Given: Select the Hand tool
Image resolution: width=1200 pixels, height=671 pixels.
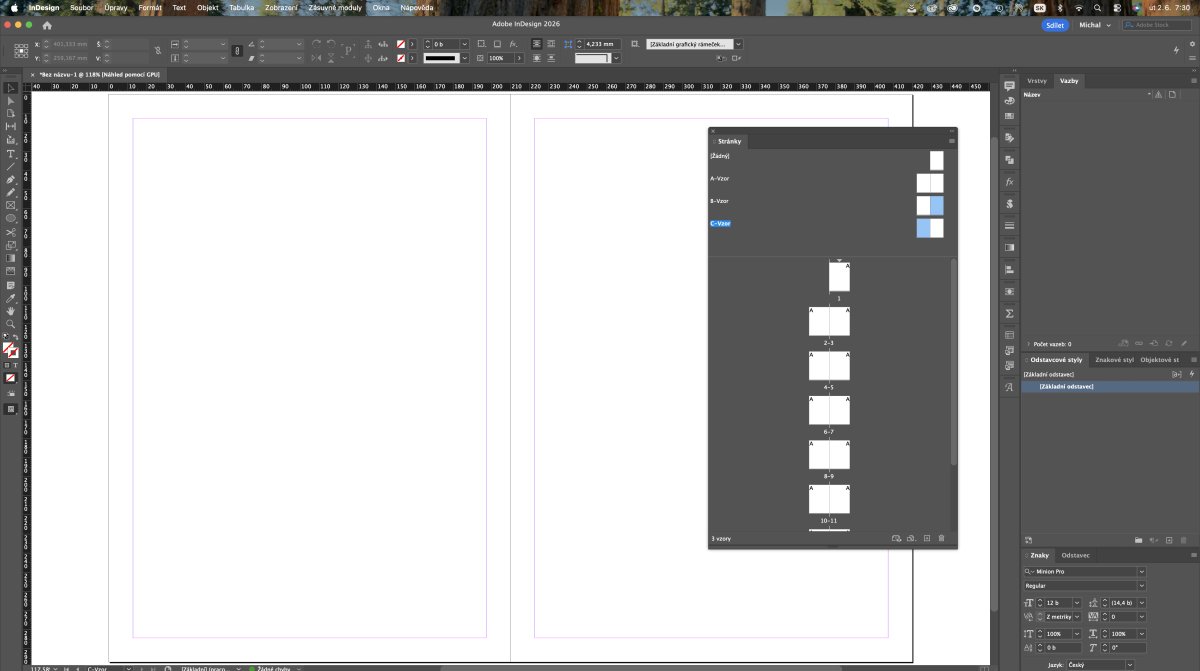Looking at the screenshot, I should (x=11, y=311).
